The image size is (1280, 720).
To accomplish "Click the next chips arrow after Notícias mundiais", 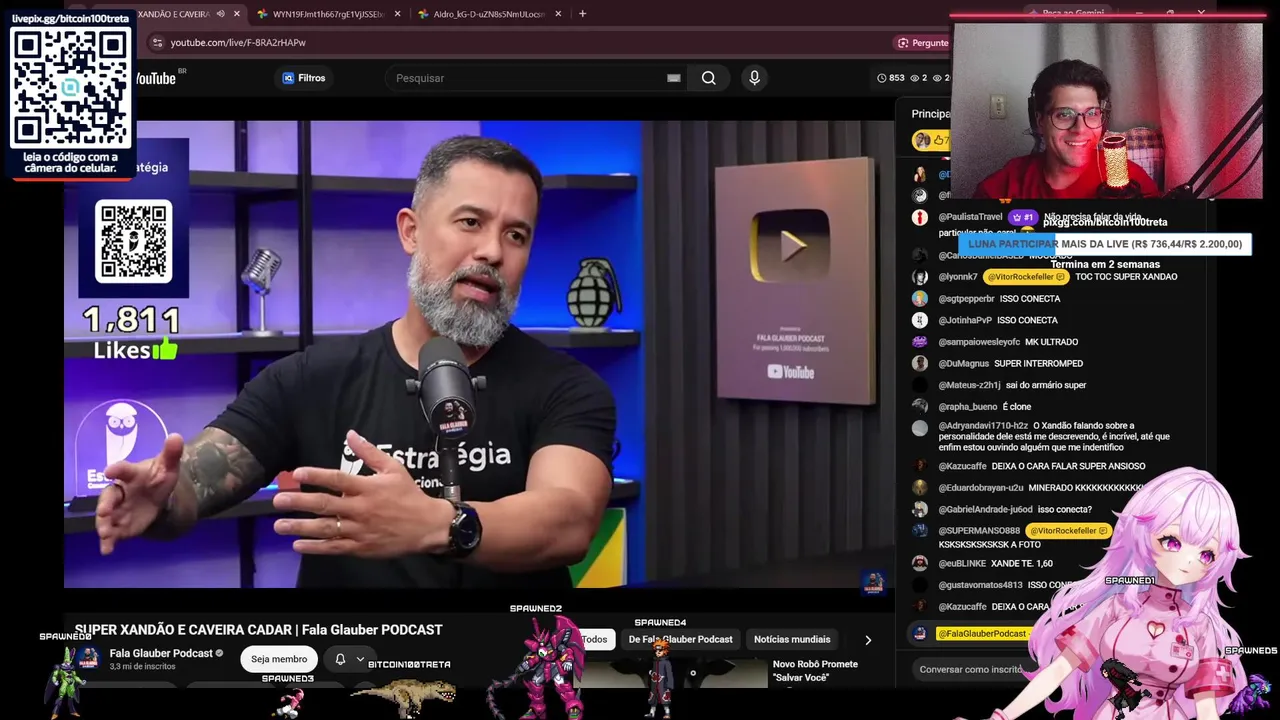I will (868, 640).
